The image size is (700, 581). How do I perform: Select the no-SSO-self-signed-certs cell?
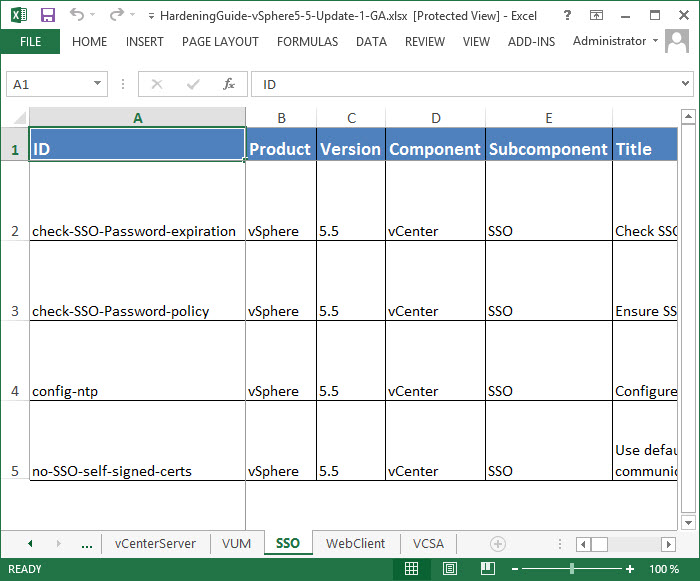pos(137,440)
